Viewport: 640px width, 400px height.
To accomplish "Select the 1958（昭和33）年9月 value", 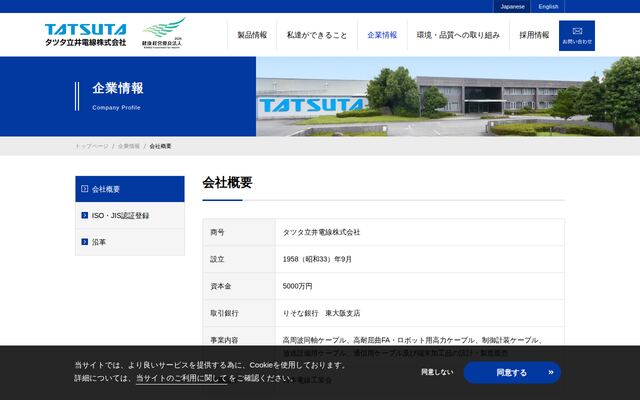I will click(x=317, y=259).
